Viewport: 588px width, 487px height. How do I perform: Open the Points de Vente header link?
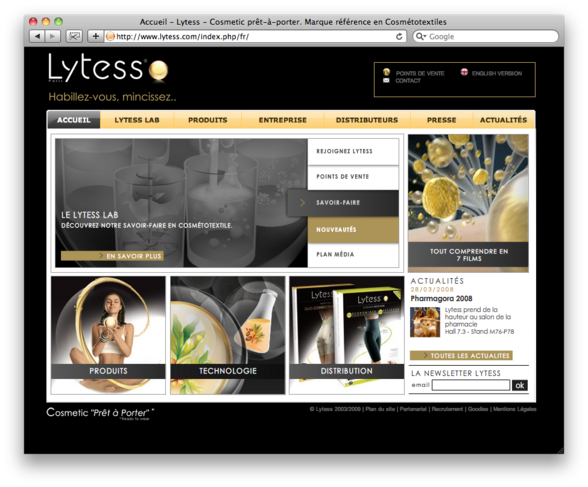coord(420,73)
